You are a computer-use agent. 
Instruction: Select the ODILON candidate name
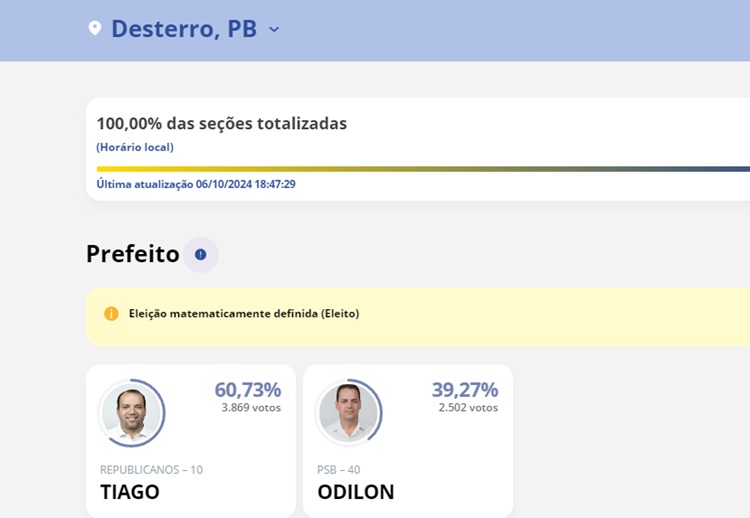[x=356, y=492]
